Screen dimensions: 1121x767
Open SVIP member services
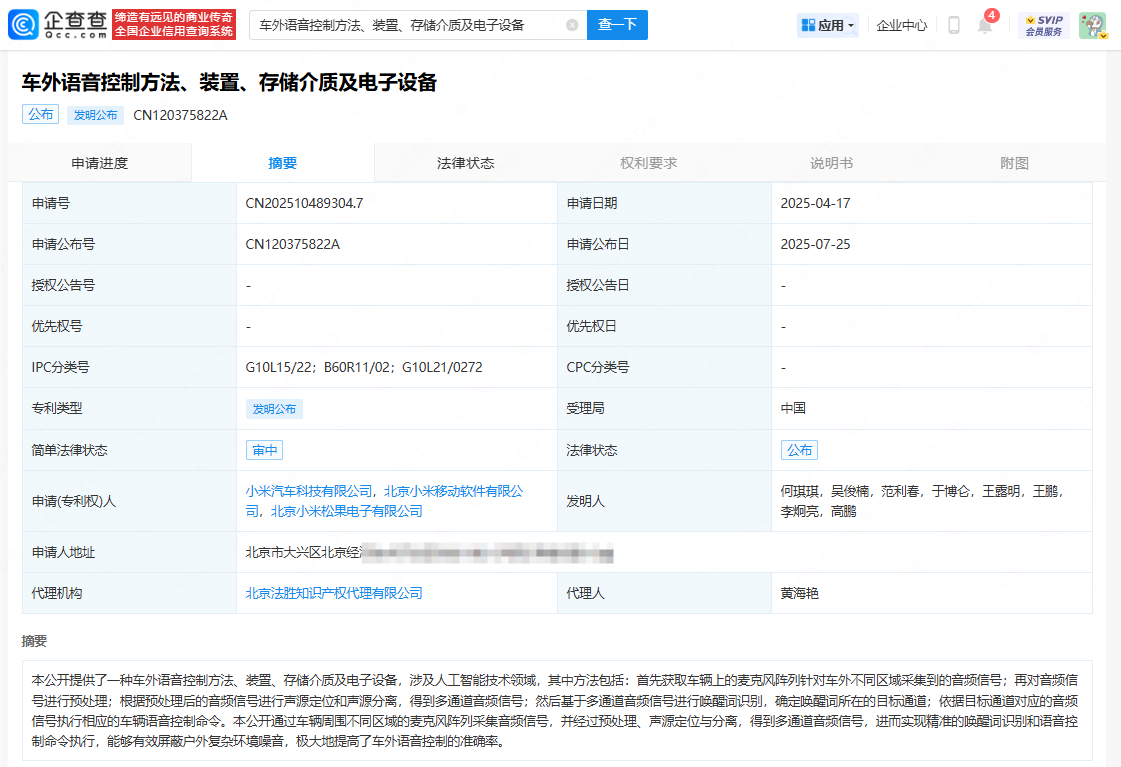coord(1044,25)
